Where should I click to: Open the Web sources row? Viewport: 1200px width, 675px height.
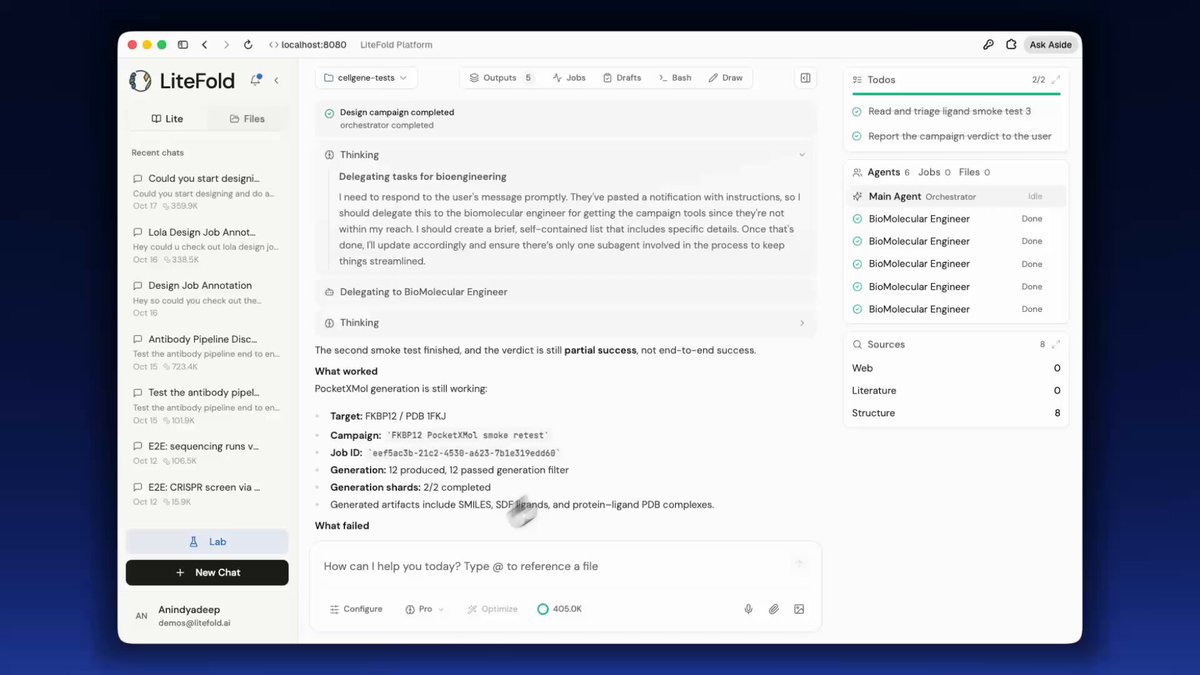[x=956, y=368]
